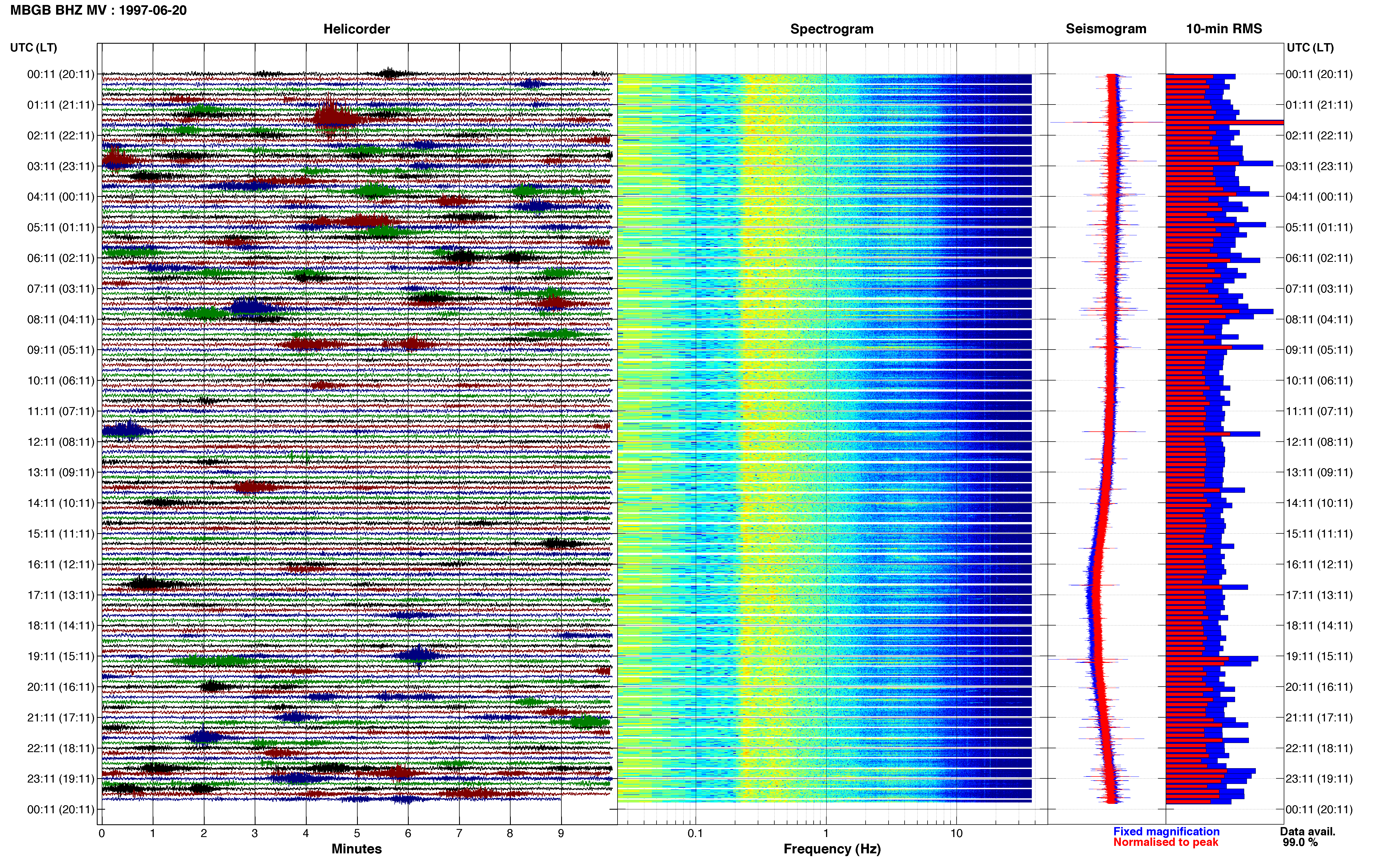Click the left time label '16:11 (12:11)'
Image resolution: width=1388 pixels, height=868 pixels.
[x=61, y=564]
